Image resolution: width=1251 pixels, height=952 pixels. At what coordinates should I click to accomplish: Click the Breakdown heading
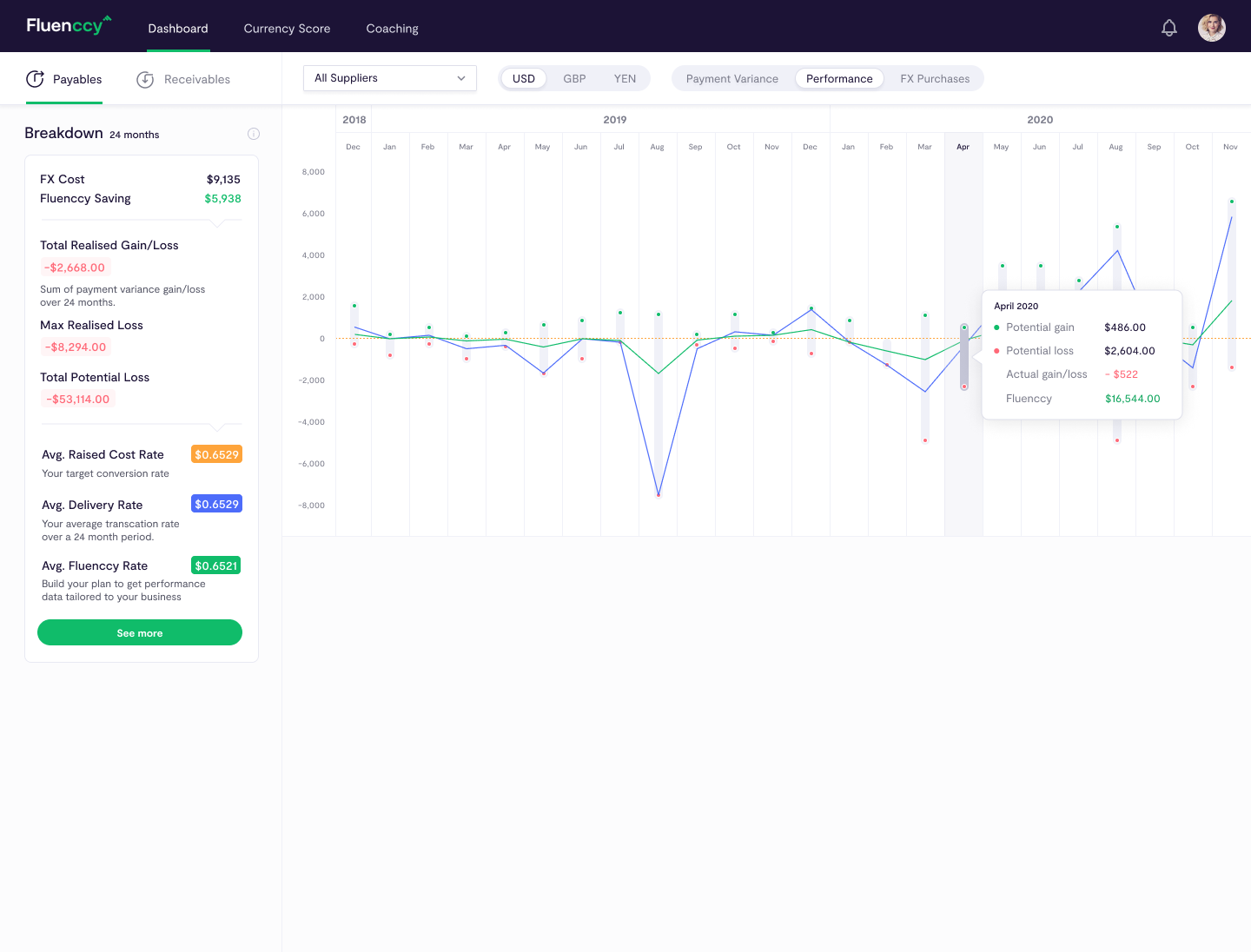point(63,133)
